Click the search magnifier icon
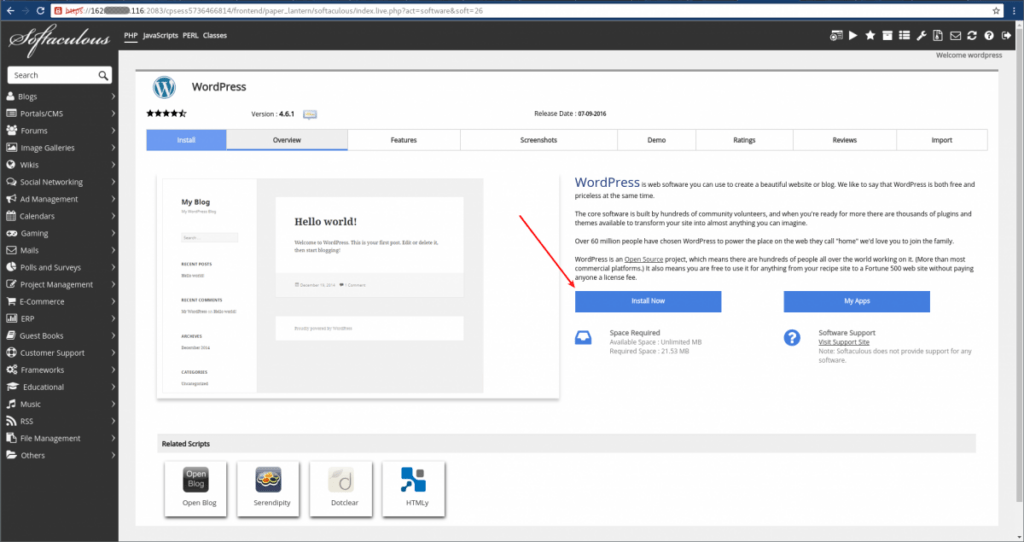1024x542 pixels. point(103,75)
